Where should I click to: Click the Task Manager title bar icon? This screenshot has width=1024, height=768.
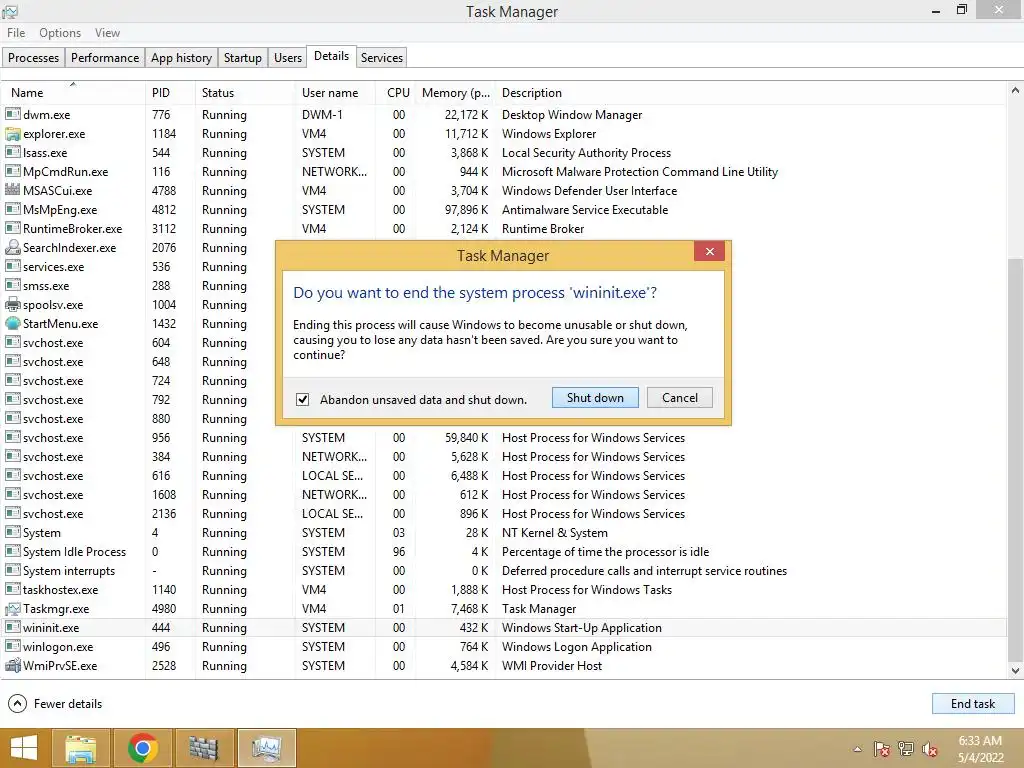point(10,11)
